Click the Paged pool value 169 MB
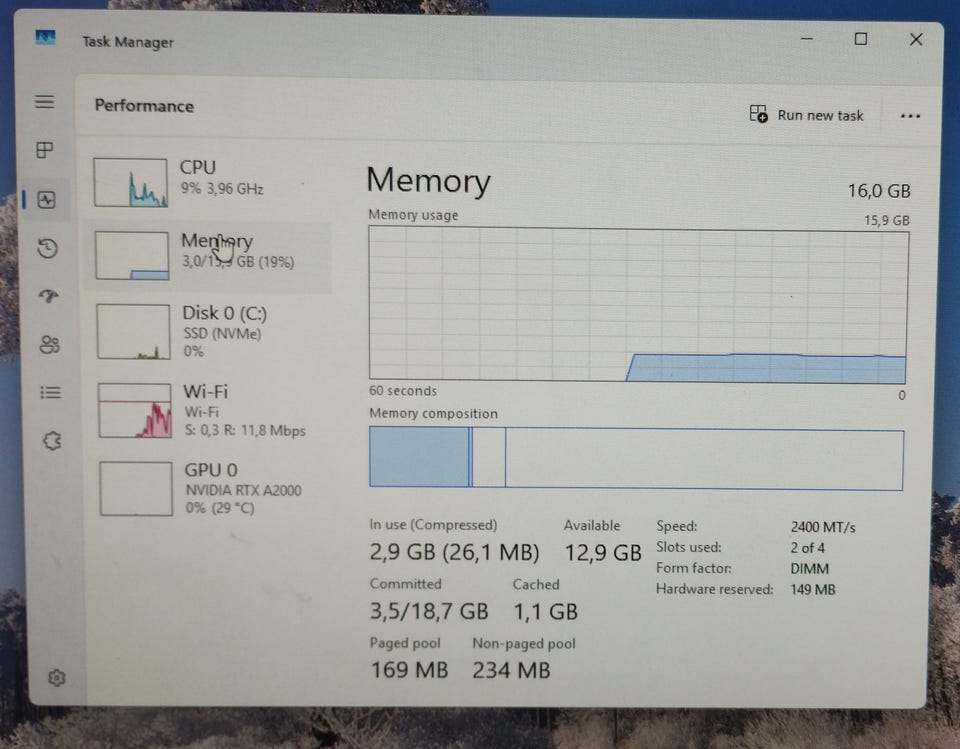This screenshot has height=749, width=960. (x=409, y=669)
